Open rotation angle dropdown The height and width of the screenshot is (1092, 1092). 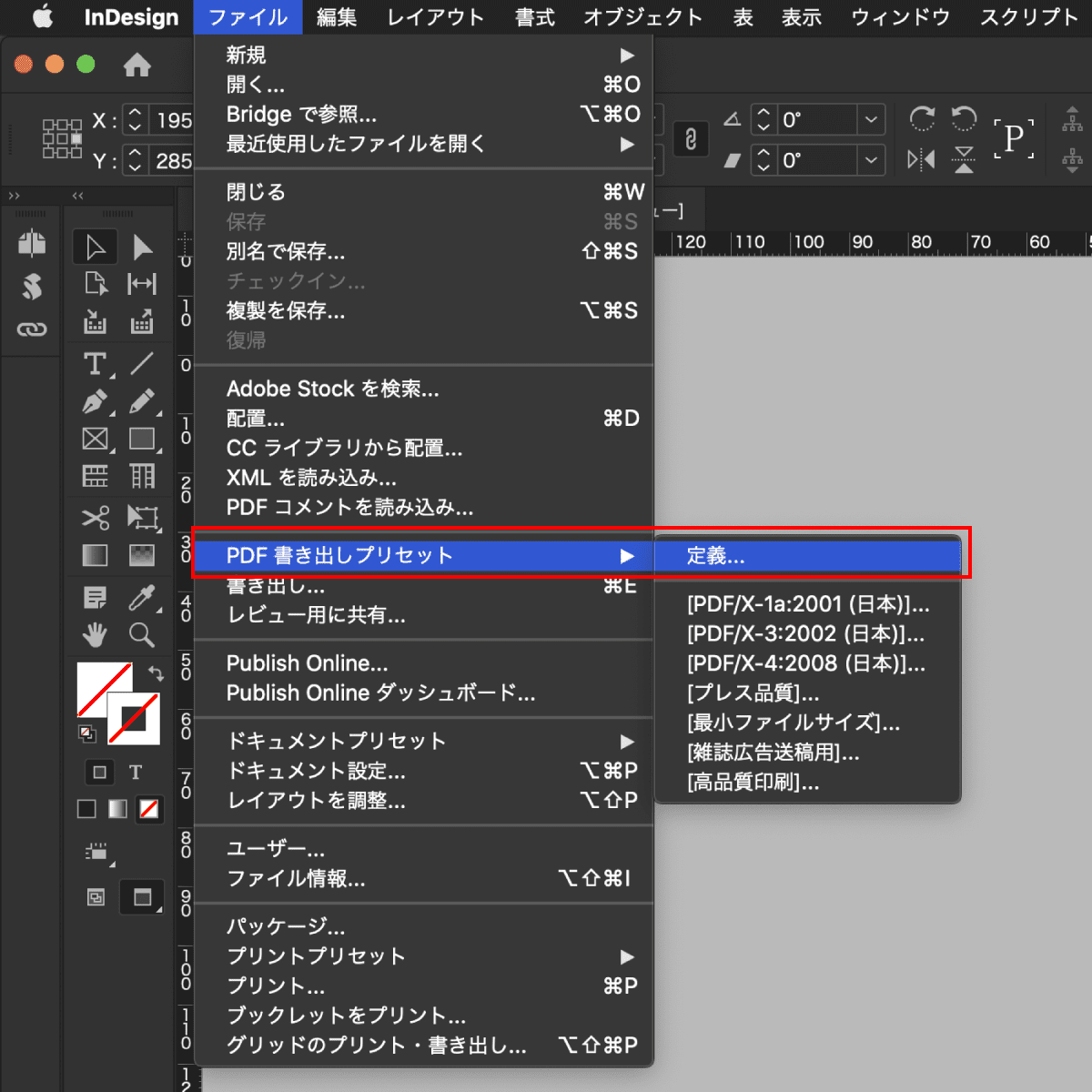(871, 119)
